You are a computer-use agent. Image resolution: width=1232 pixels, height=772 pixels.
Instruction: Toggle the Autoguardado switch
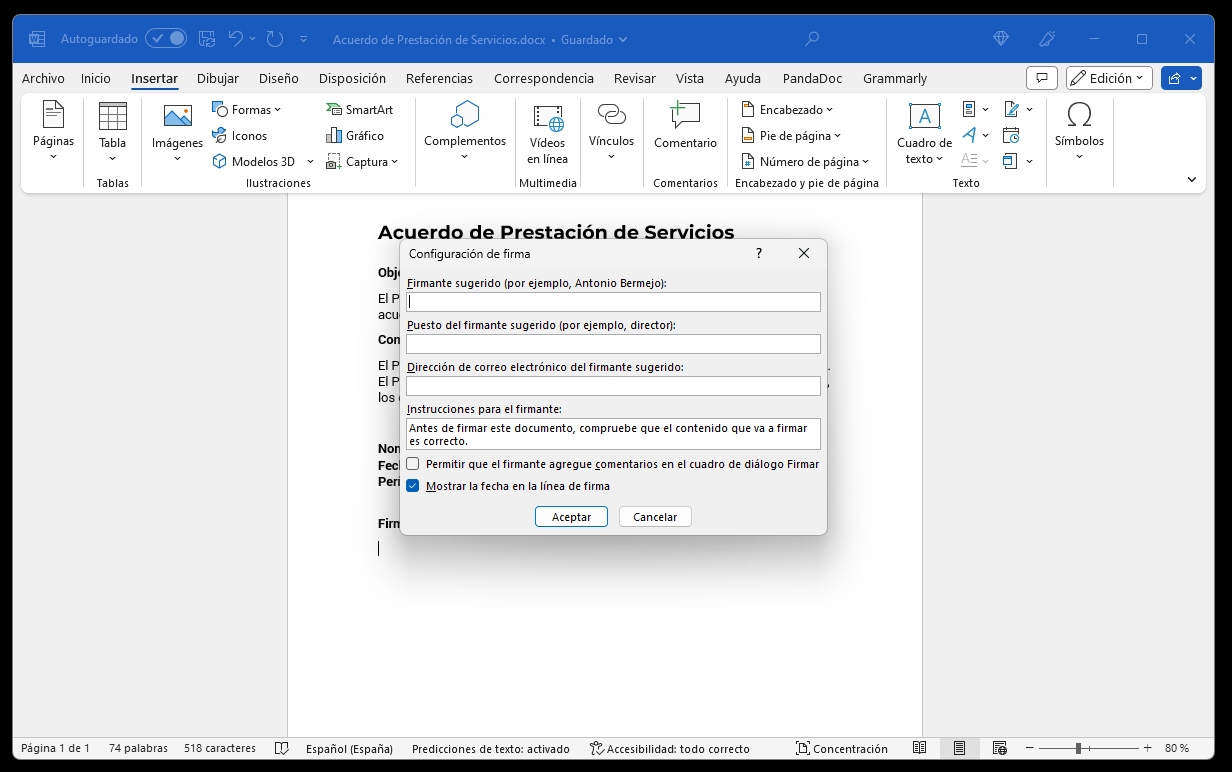pos(166,39)
